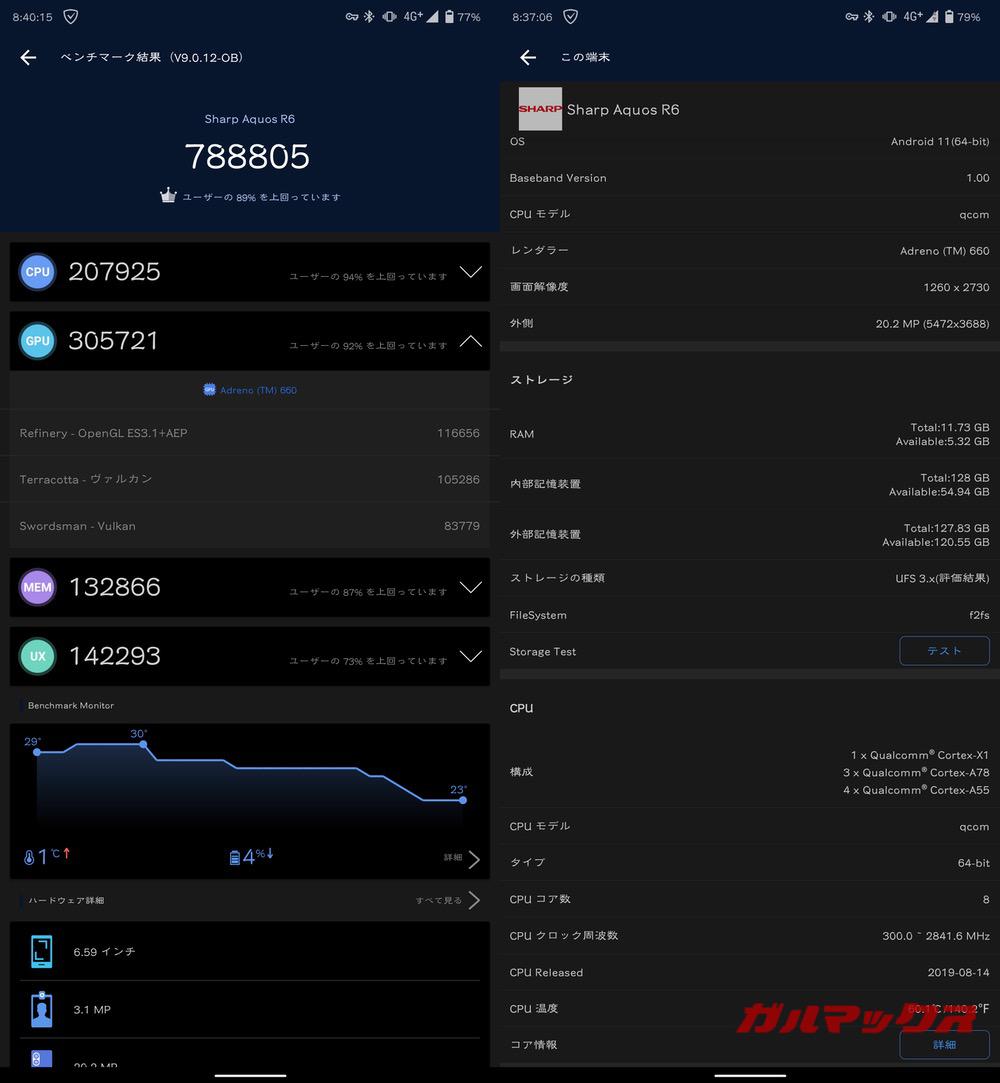This screenshot has height=1083, width=1000.
Task: Select the CPU score badge icon
Action: 37,271
